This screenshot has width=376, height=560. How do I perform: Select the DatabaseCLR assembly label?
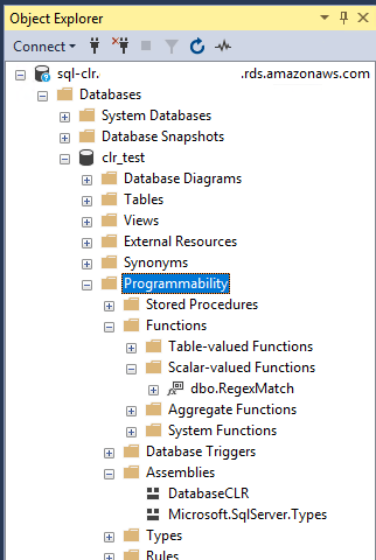[209, 494]
